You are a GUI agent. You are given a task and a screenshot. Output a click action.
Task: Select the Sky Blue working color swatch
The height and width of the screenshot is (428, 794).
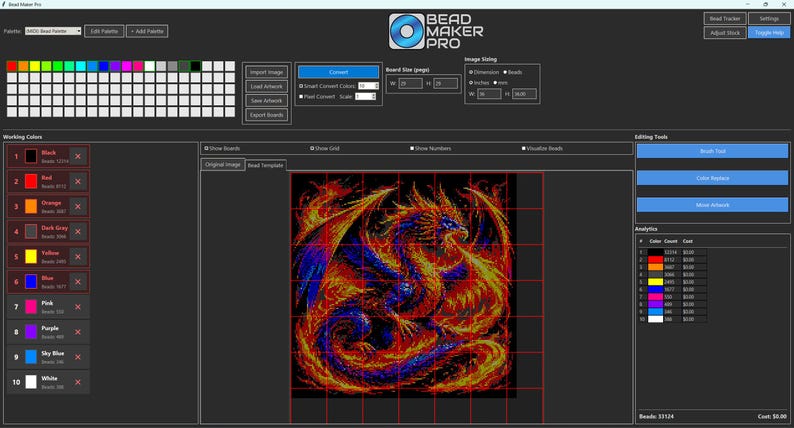coord(31,357)
